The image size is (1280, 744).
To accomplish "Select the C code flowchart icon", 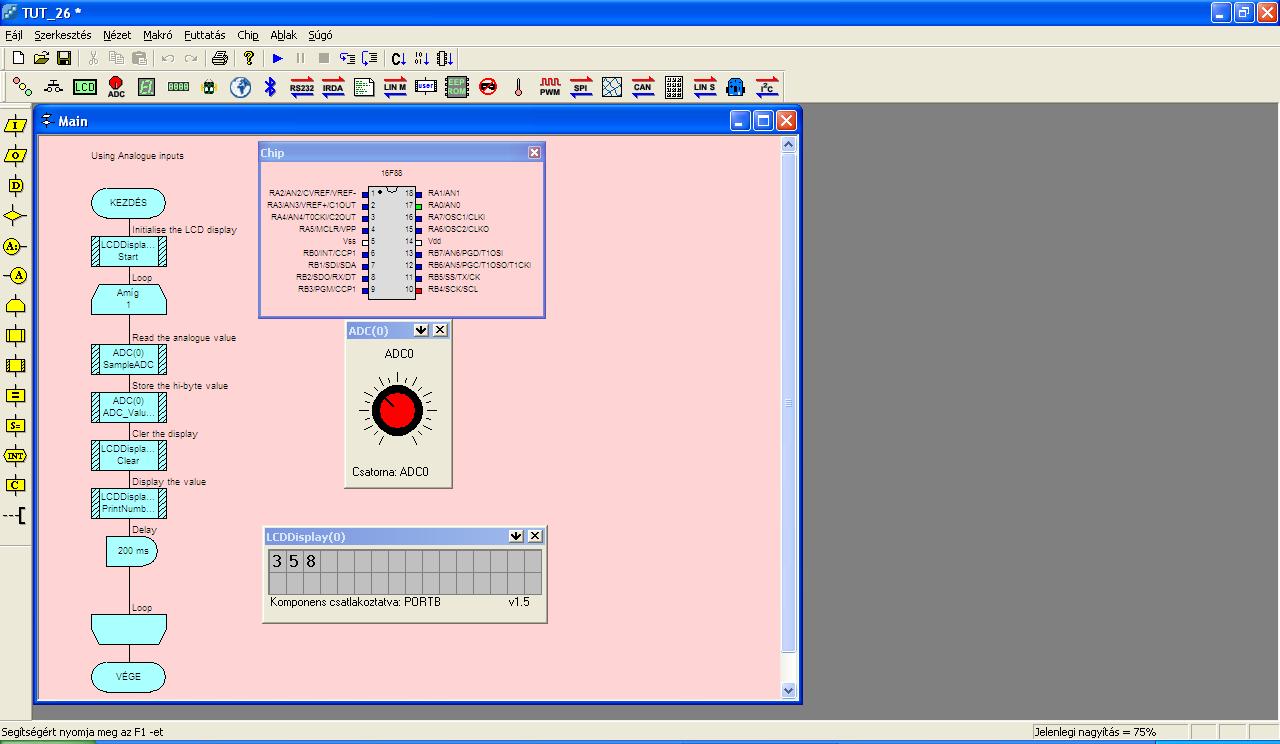I will coord(15,486).
